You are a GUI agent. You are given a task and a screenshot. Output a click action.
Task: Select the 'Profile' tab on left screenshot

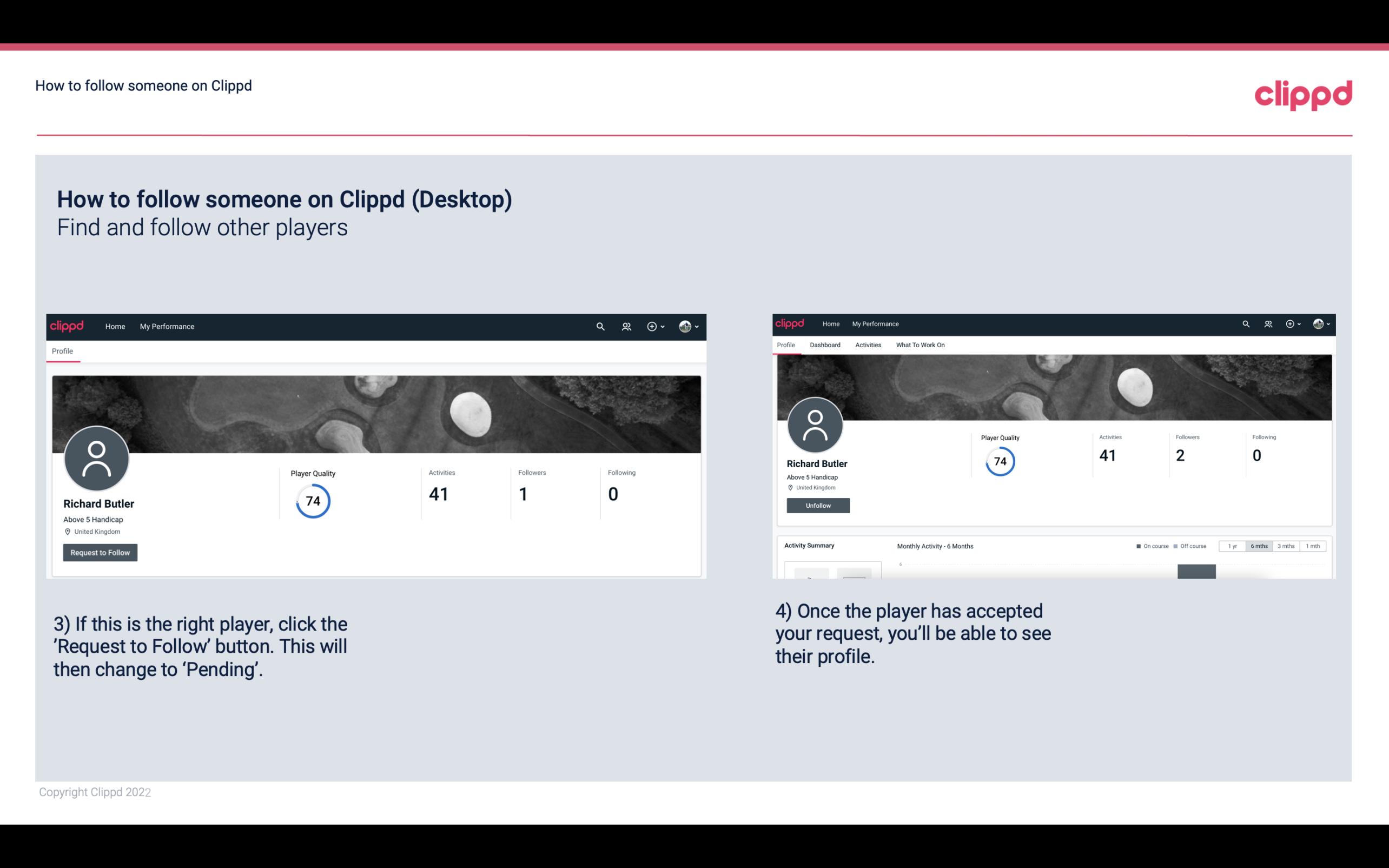click(x=62, y=350)
